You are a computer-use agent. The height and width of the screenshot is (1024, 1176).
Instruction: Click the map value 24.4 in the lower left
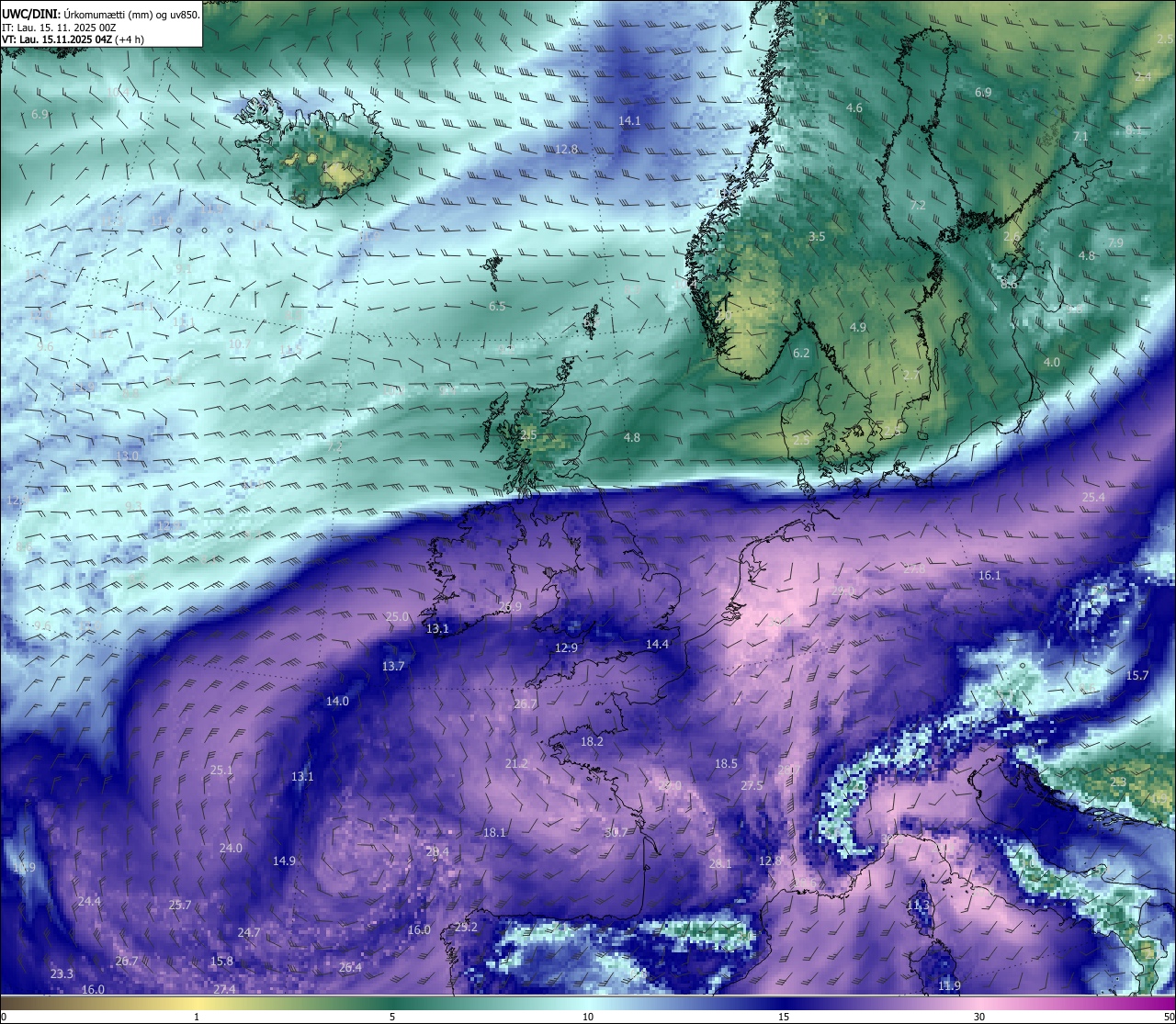click(89, 902)
